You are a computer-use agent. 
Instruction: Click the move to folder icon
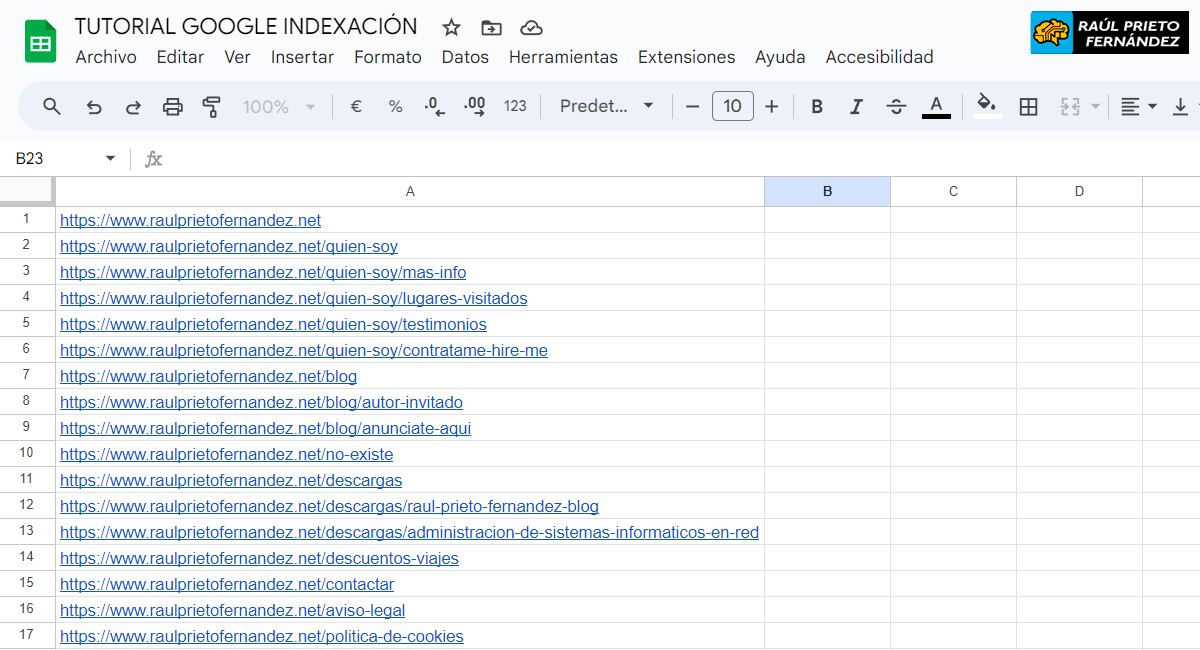point(491,27)
